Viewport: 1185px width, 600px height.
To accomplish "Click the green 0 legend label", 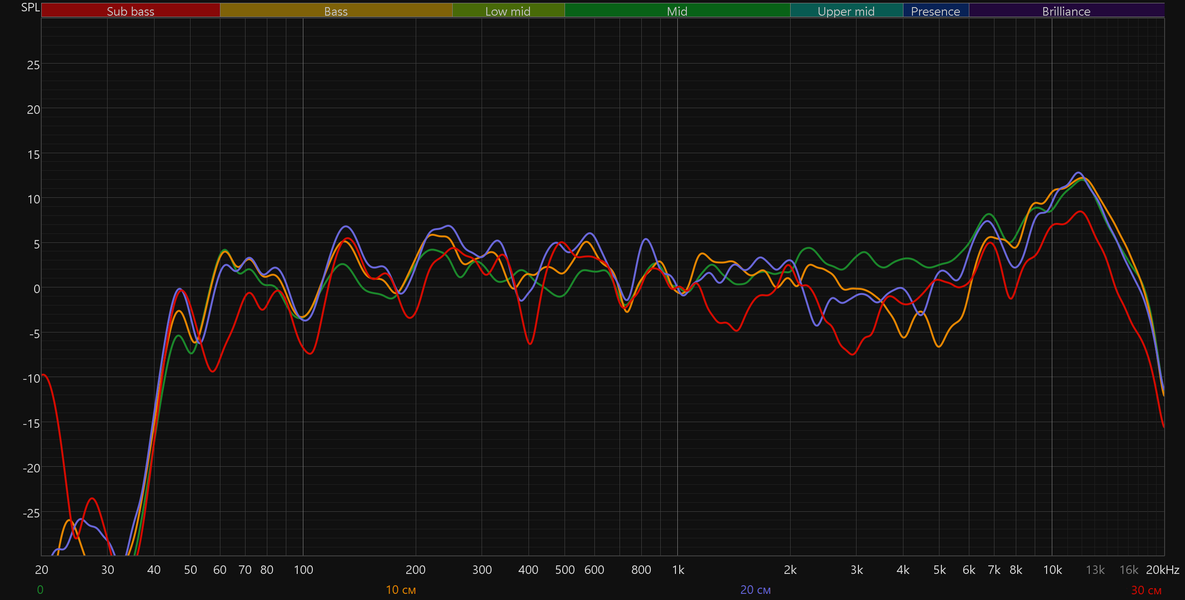I will pyautogui.click(x=39, y=589).
